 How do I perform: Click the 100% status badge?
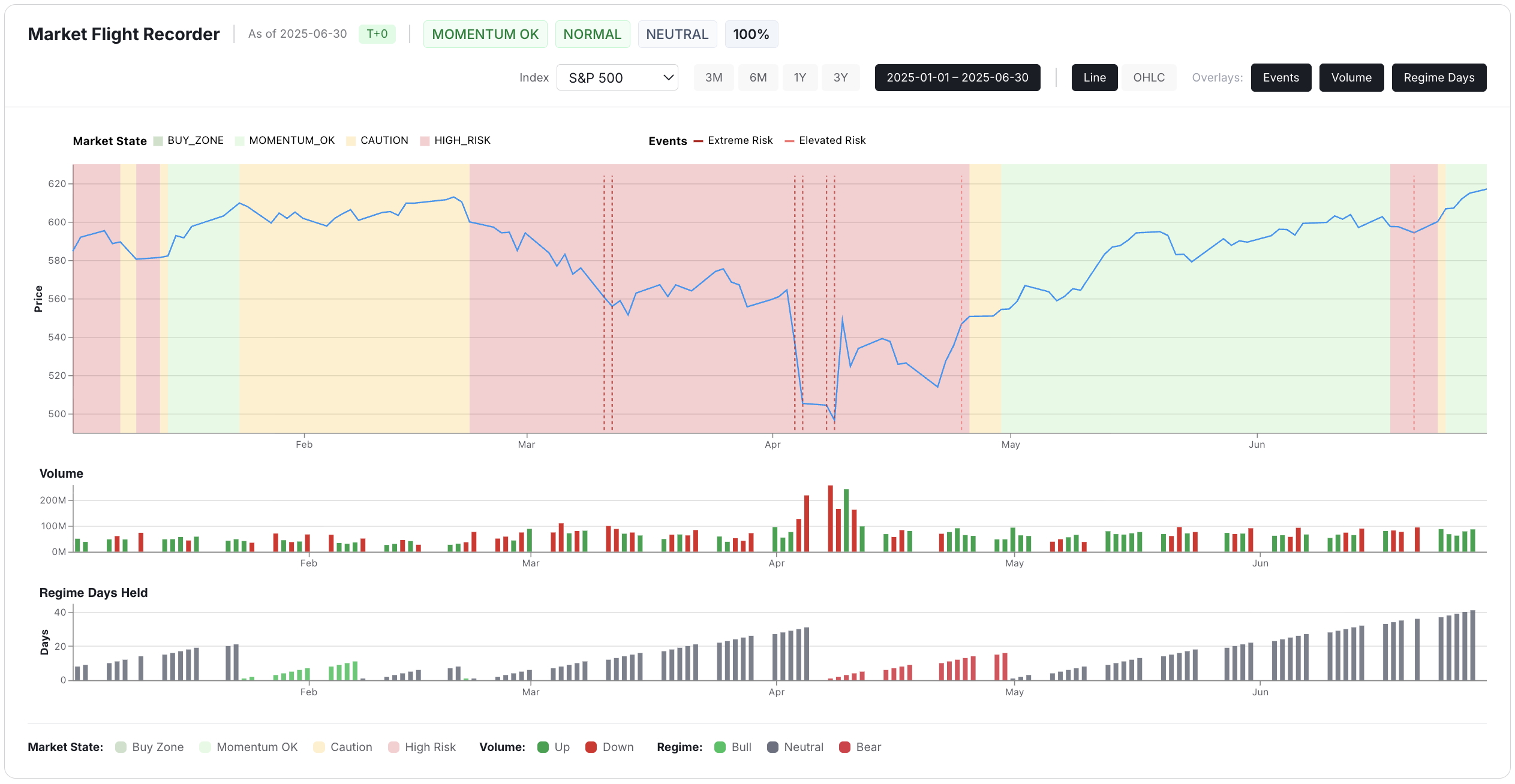point(751,34)
